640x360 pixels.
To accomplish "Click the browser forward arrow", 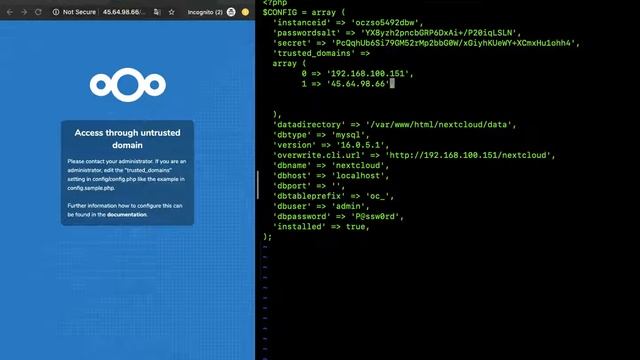I will (24, 12).
